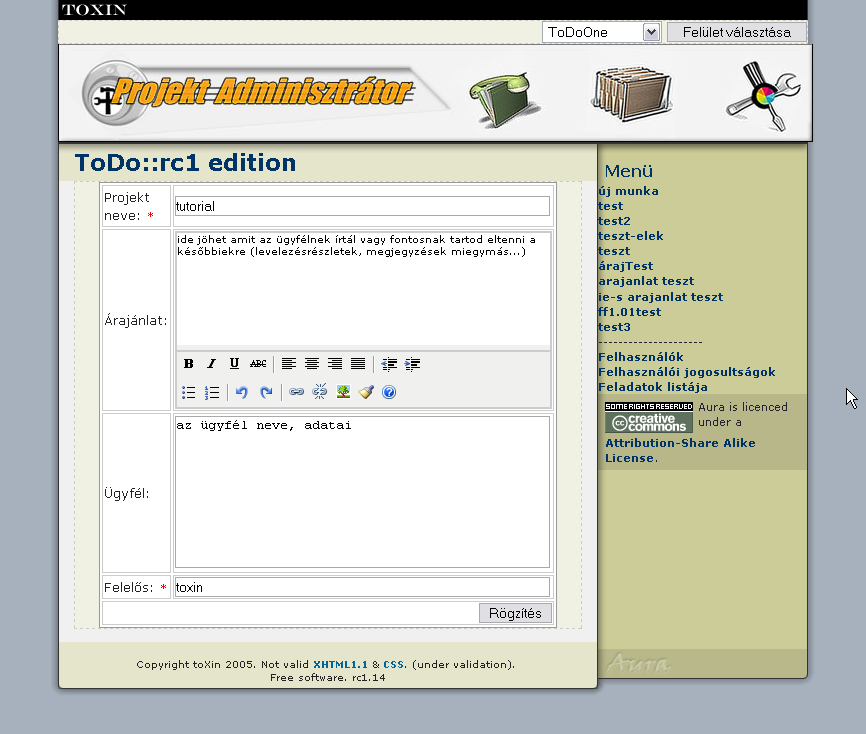
Task: Open új munka in the menu
Action: (628, 191)
